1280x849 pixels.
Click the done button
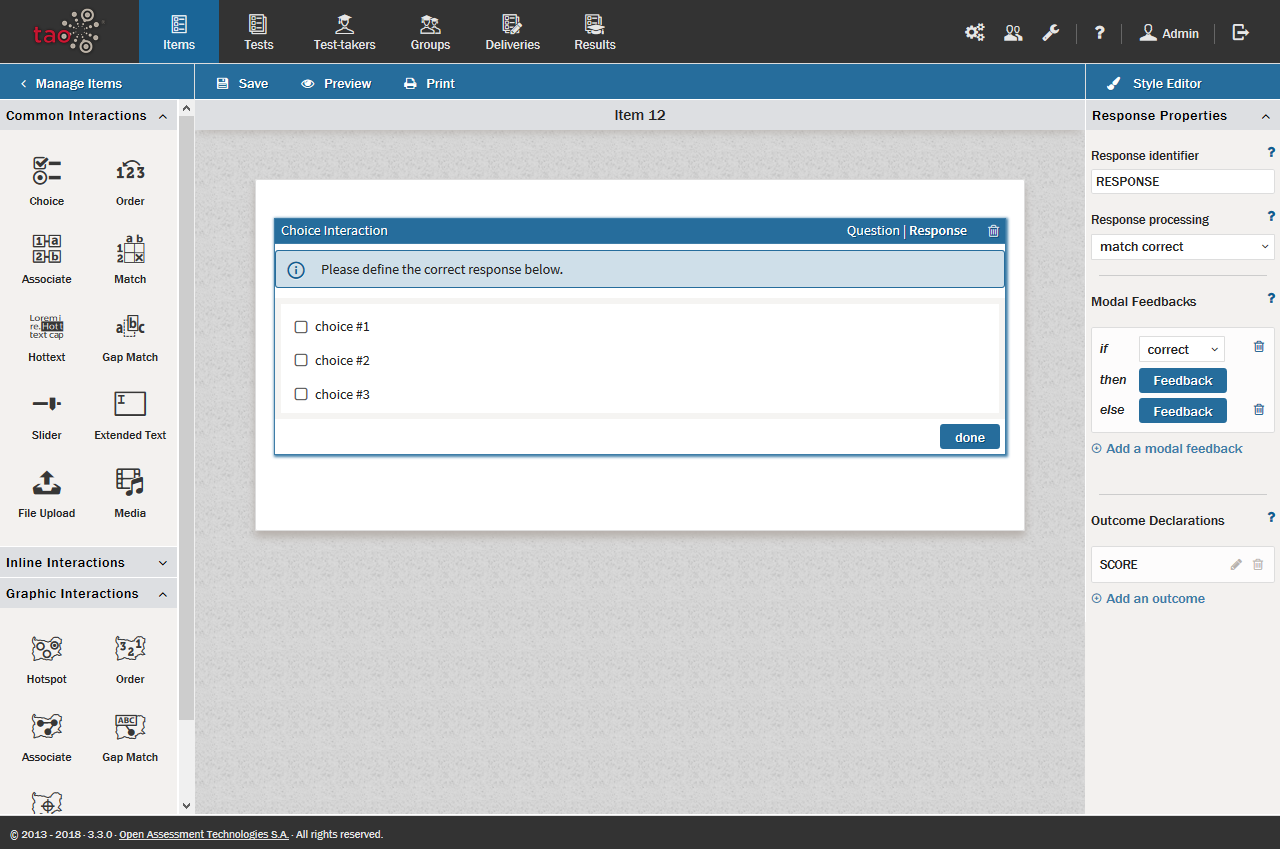pyautogui.click(x=969, y=437)
